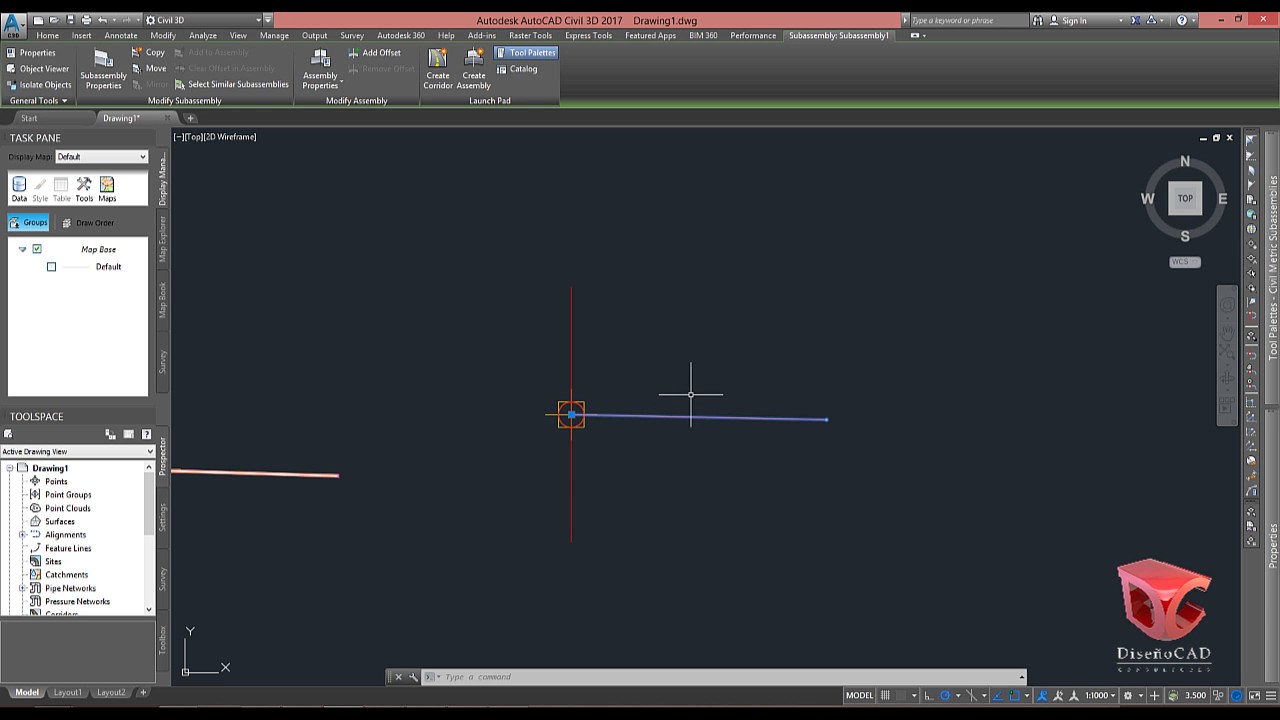Expand the General Tools panel
The height and width of the screenshot is (720, 1280).
38,101
